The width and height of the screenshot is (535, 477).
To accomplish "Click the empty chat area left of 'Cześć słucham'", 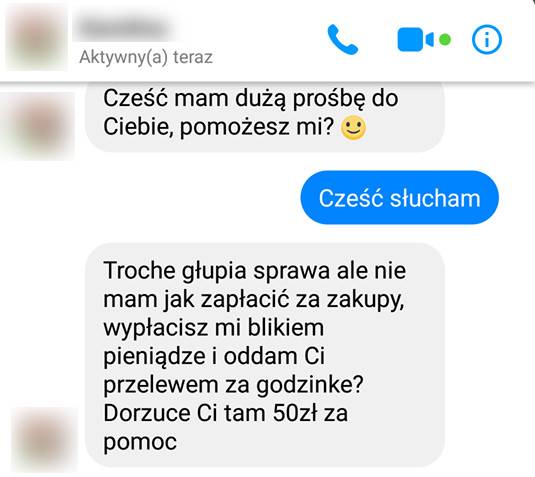I will pyautogui.click(x=150, y=198).
